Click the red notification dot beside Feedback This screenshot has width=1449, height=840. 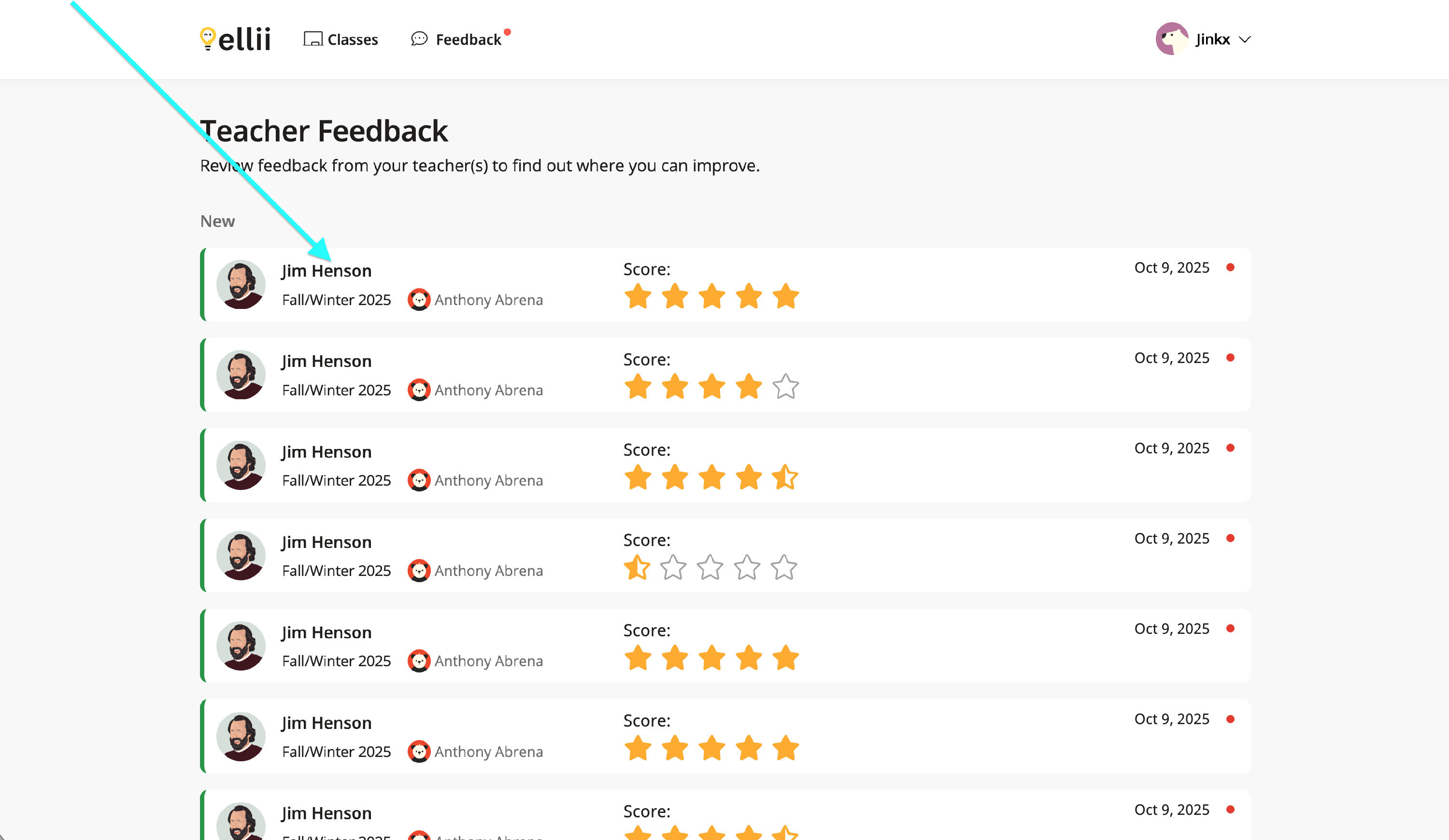pos(507,32)
